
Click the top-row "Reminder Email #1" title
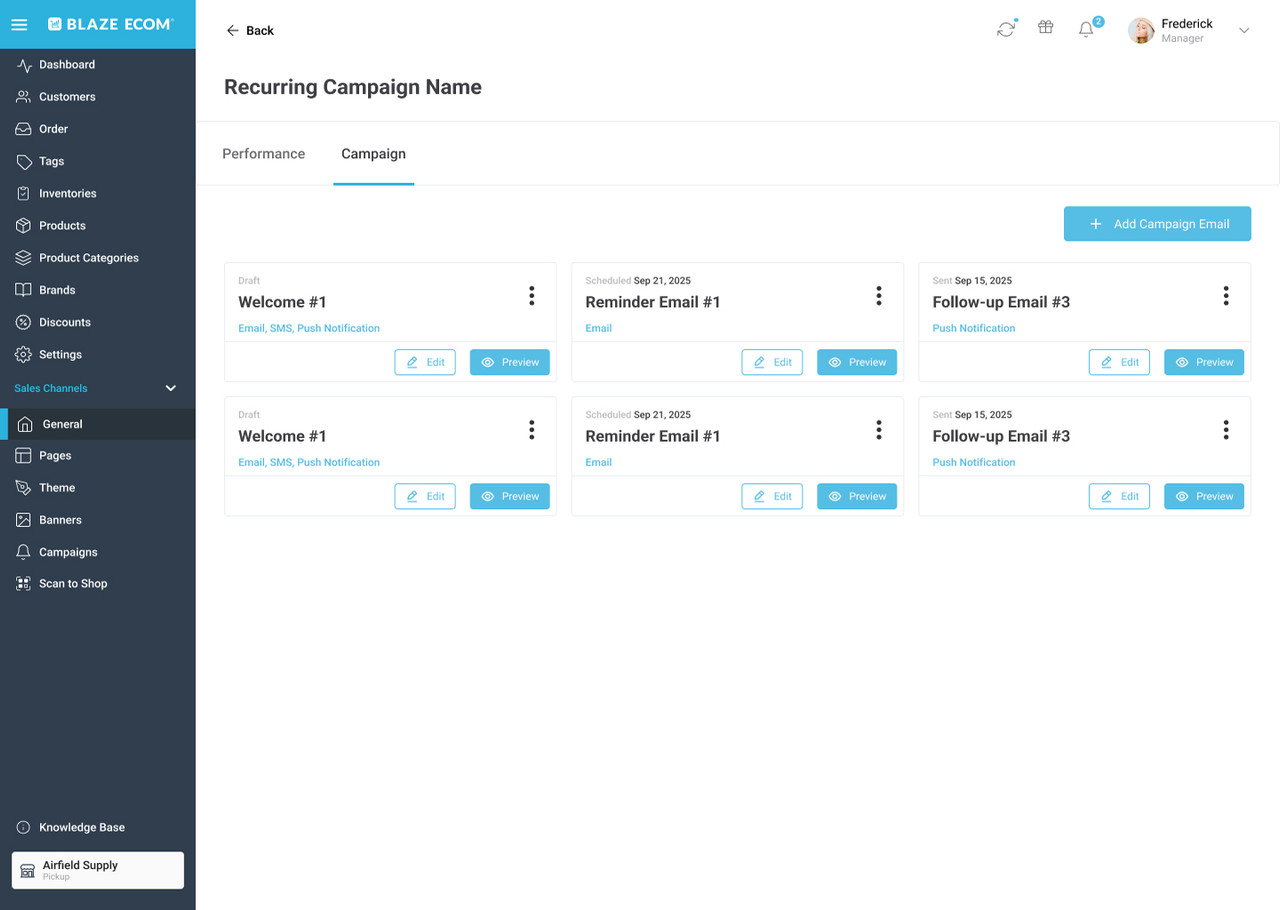pyautogui.click(x=653, y=302)
